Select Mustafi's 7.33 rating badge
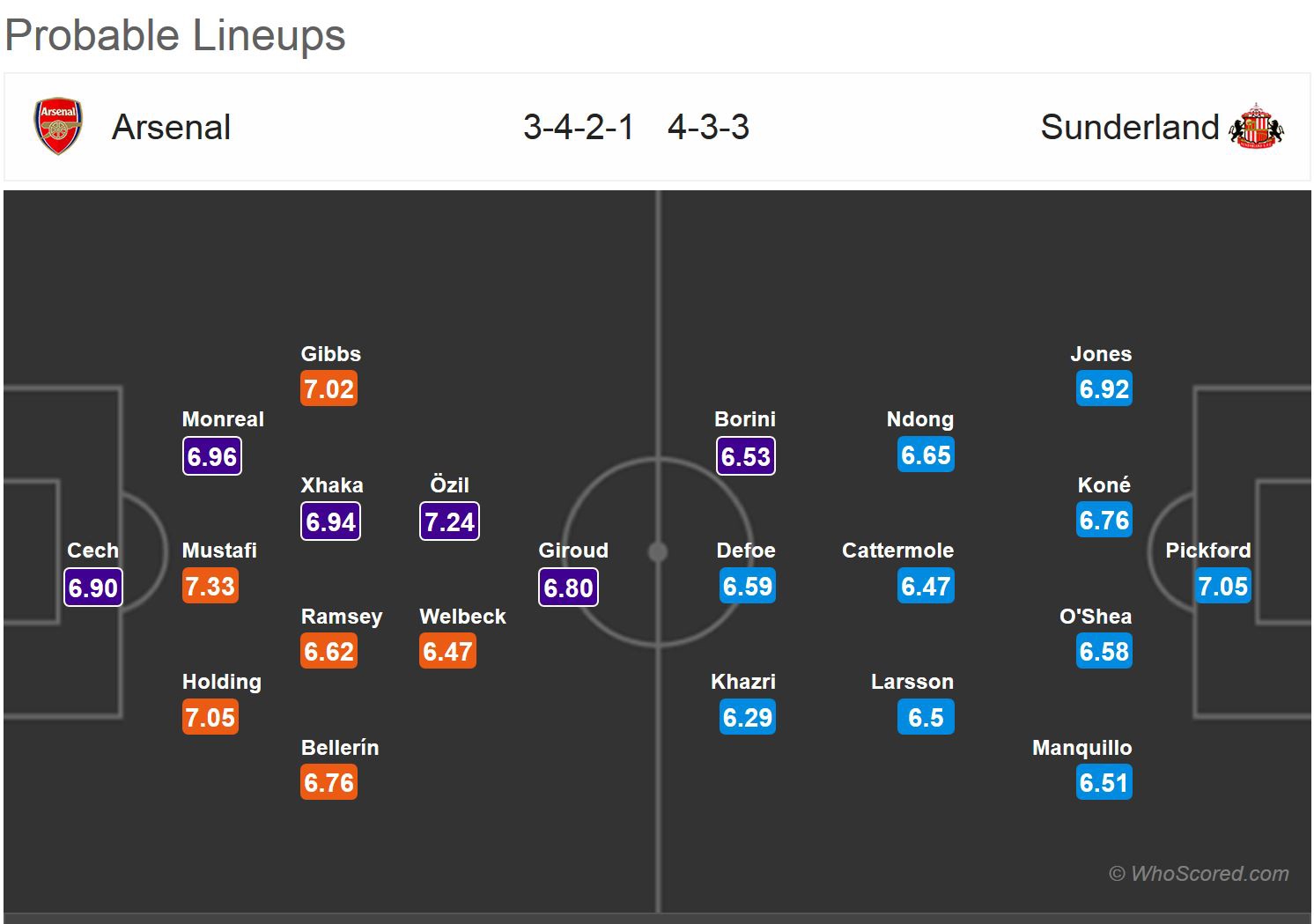Viewport: 1314px width, 924px height. coord(210,587)
